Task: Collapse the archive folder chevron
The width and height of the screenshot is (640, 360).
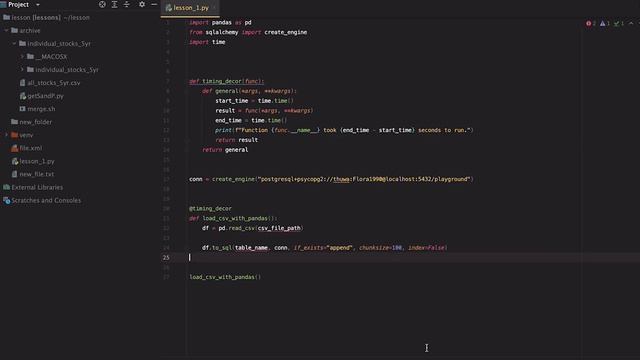Action: (x=6, y=31)
